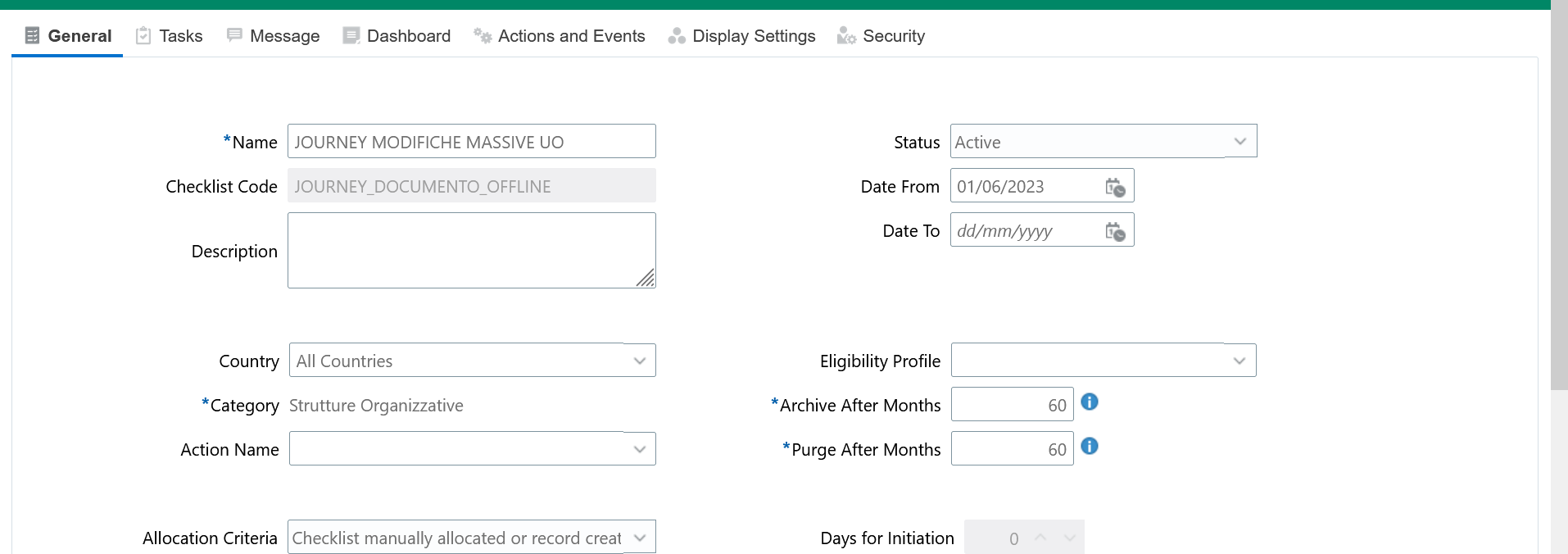Click into the Description text area
This screenshot has width=1568, height=554.
(x=472, y=251)
